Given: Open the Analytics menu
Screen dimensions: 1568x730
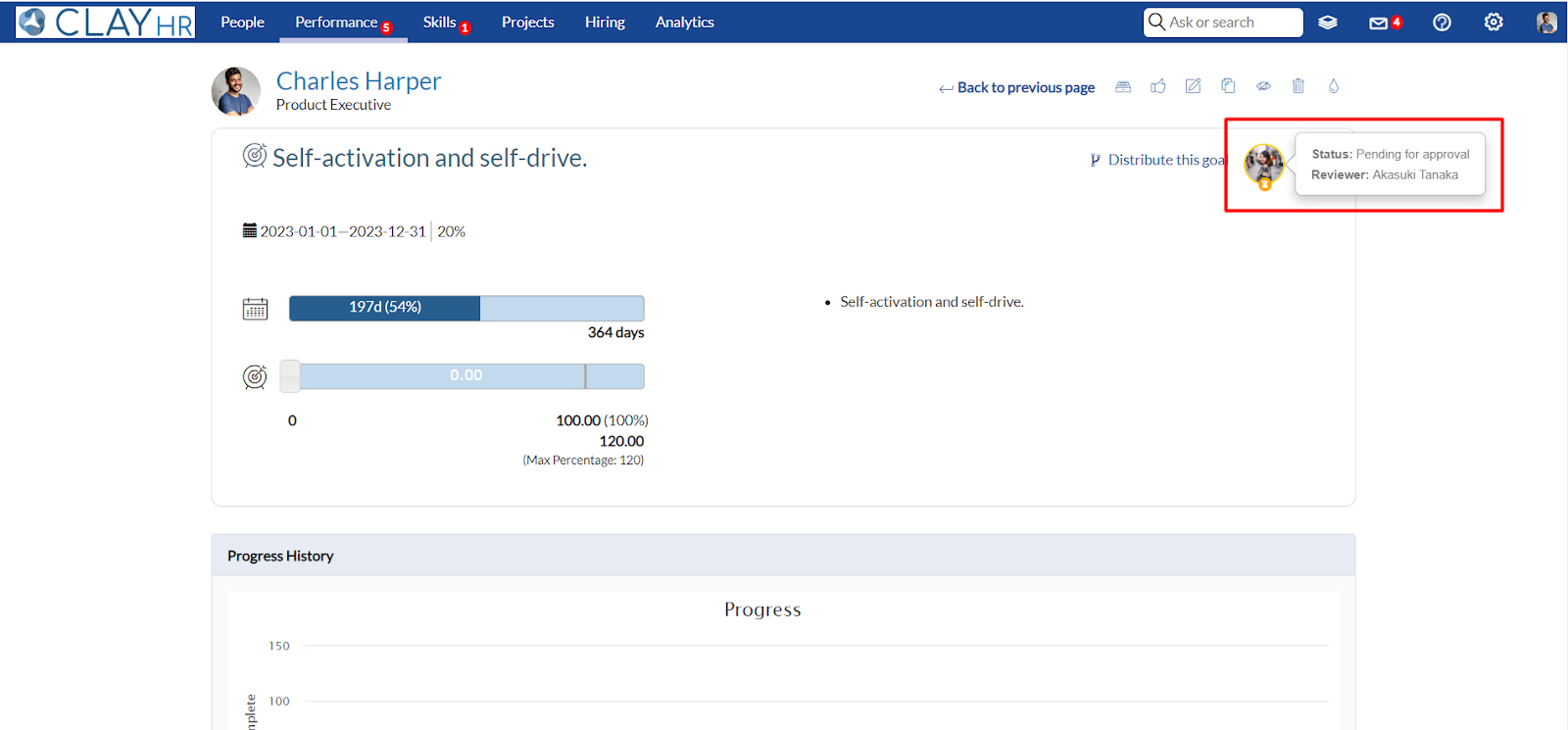Looking at the screenshot, I should coord(684,22).
